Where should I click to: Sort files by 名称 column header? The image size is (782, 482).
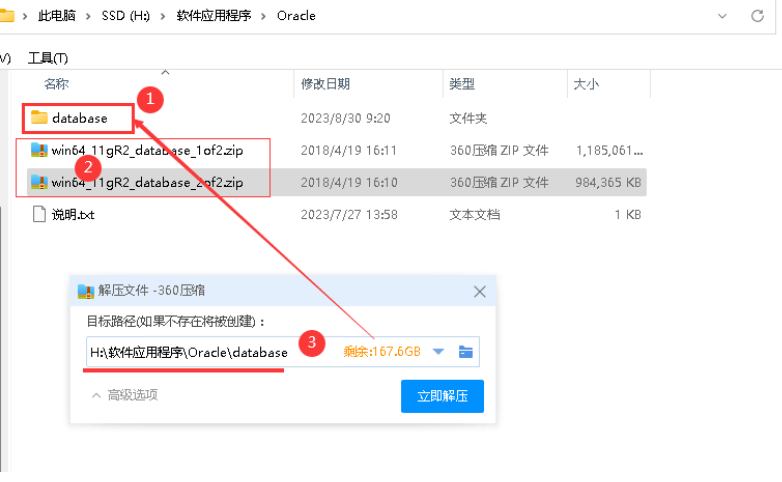click(57, 85)
